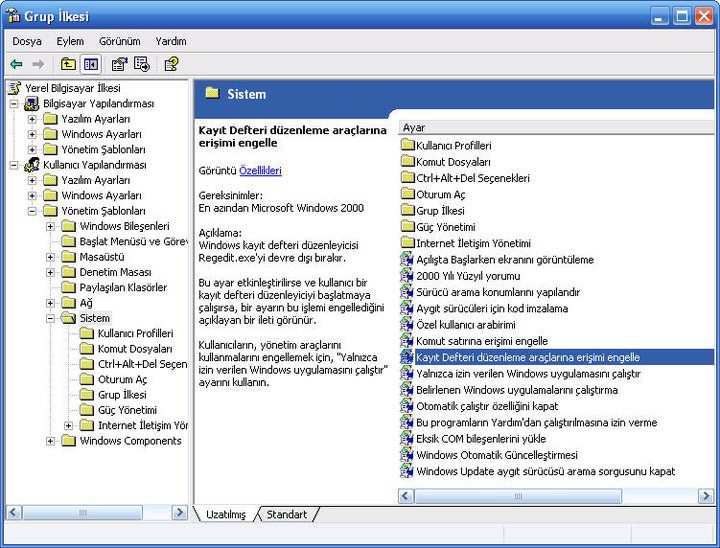Image resolution: width=720 pixels, height=548 pixels.
Task: Click the Back arrow in the toolbar
Action: pyautogui.click(x=17, y=64)
